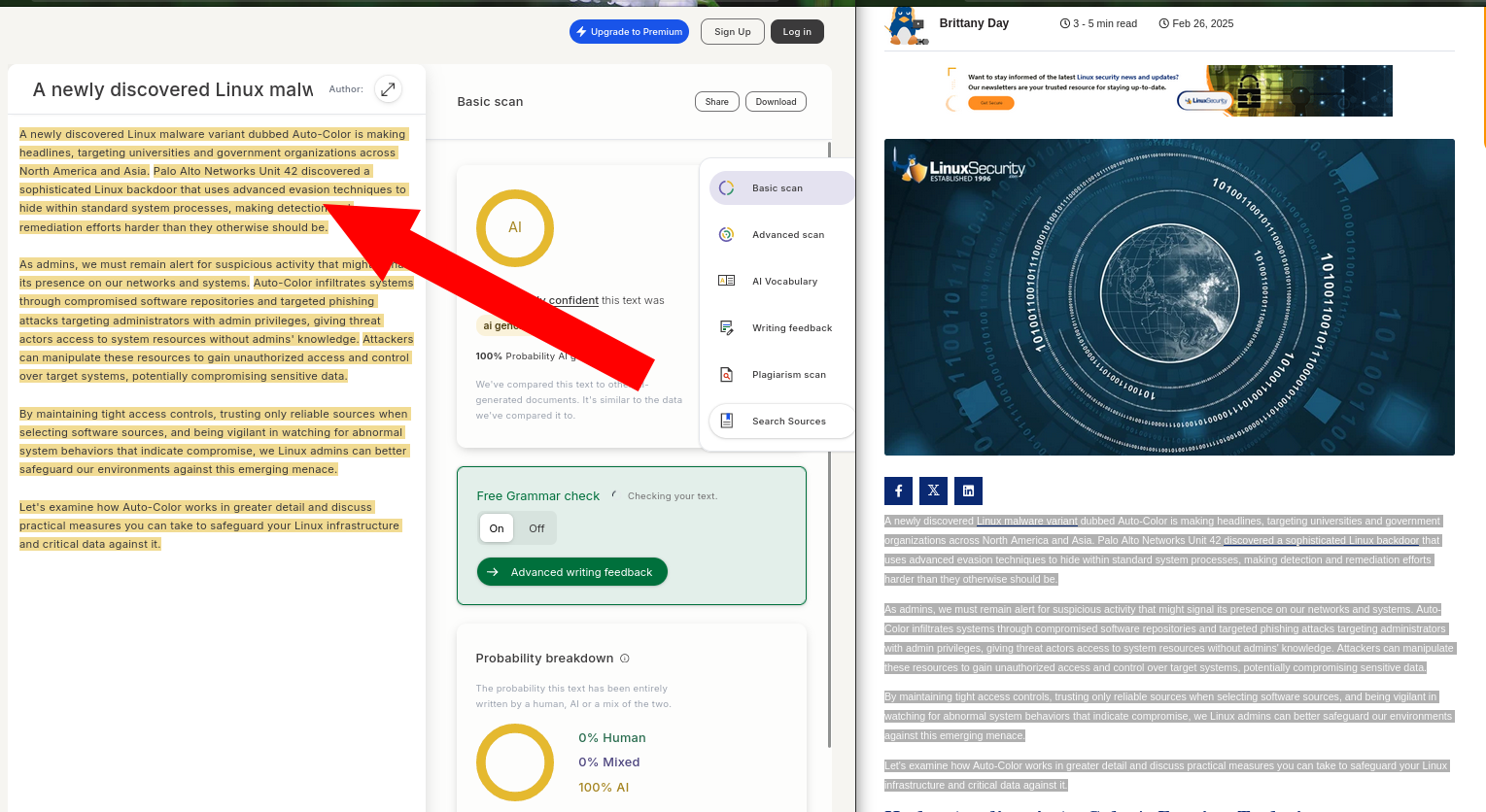Click the 'Linux malware variant' article link
The width and height of the screenshot is (1486, 812).
pyautogui.click(x=1027, y=521)
